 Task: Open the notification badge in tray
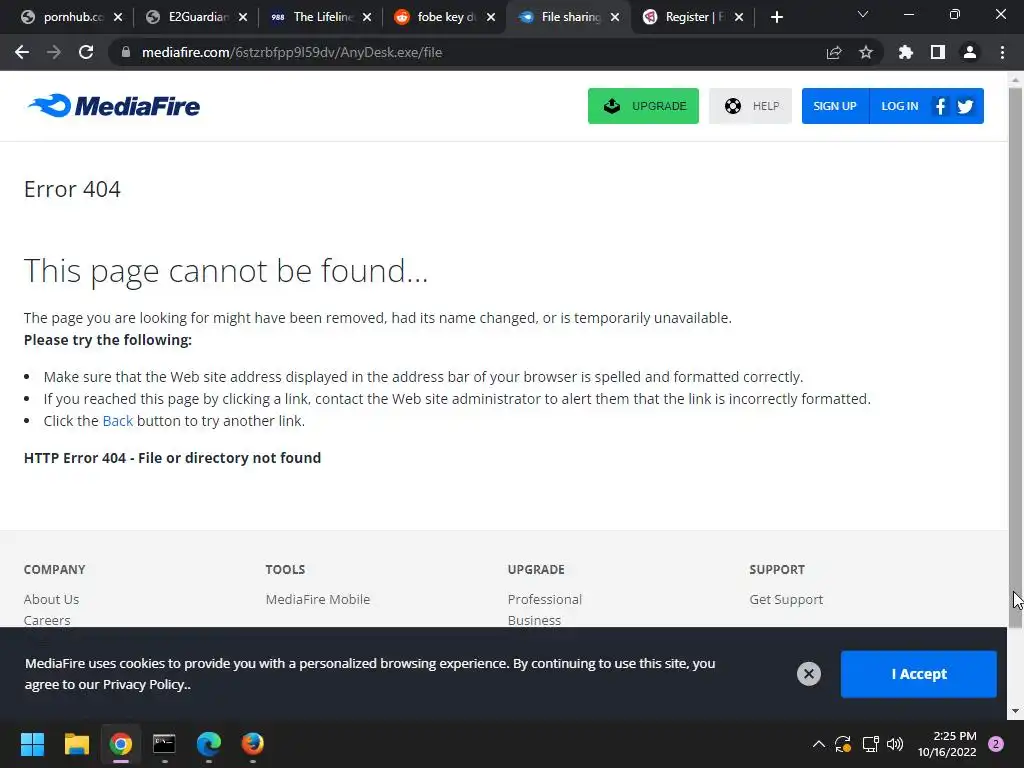pyautogui.click(x=996, y=744)
